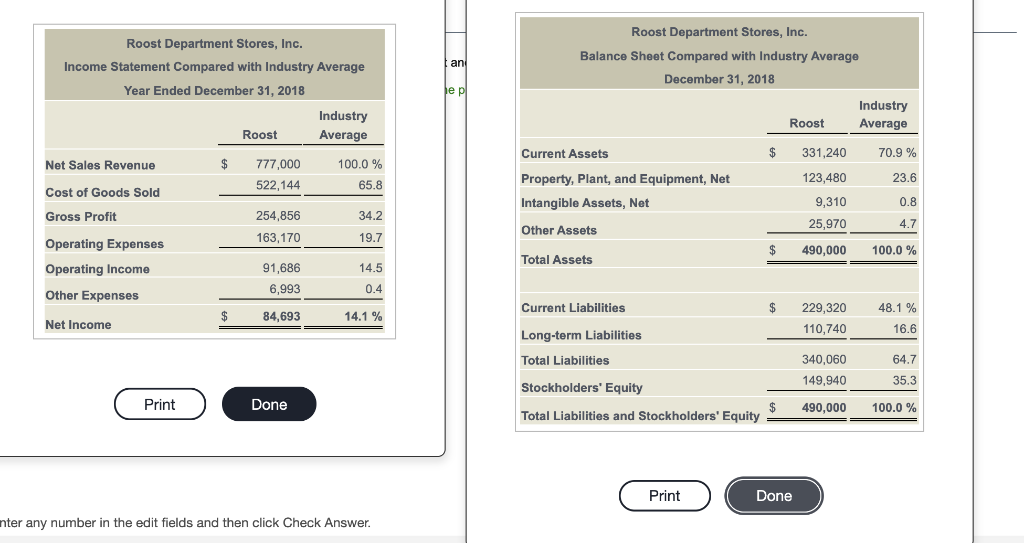Select the 14.1 % net income average
1024x543 pixels.
point(363,316)
